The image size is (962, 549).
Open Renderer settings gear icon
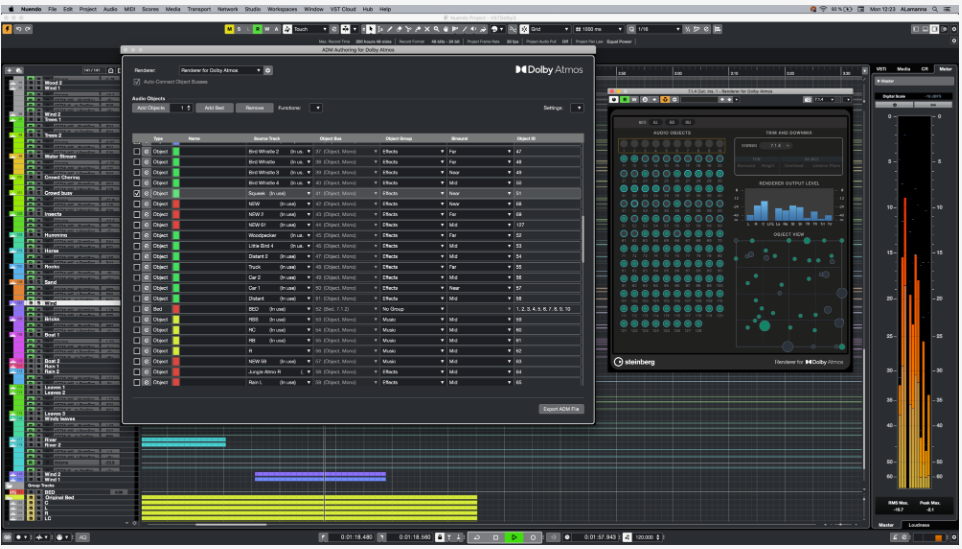268,71
